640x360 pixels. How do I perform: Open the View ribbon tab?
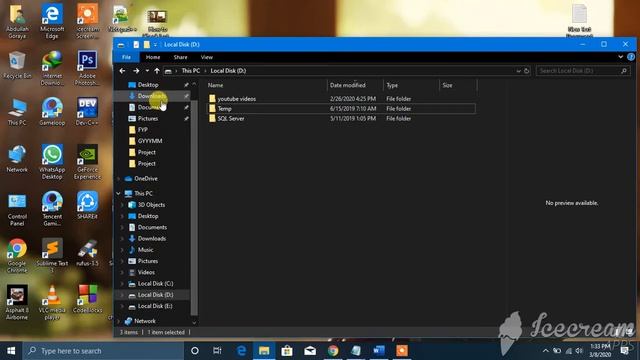click(x=207, y=57)
